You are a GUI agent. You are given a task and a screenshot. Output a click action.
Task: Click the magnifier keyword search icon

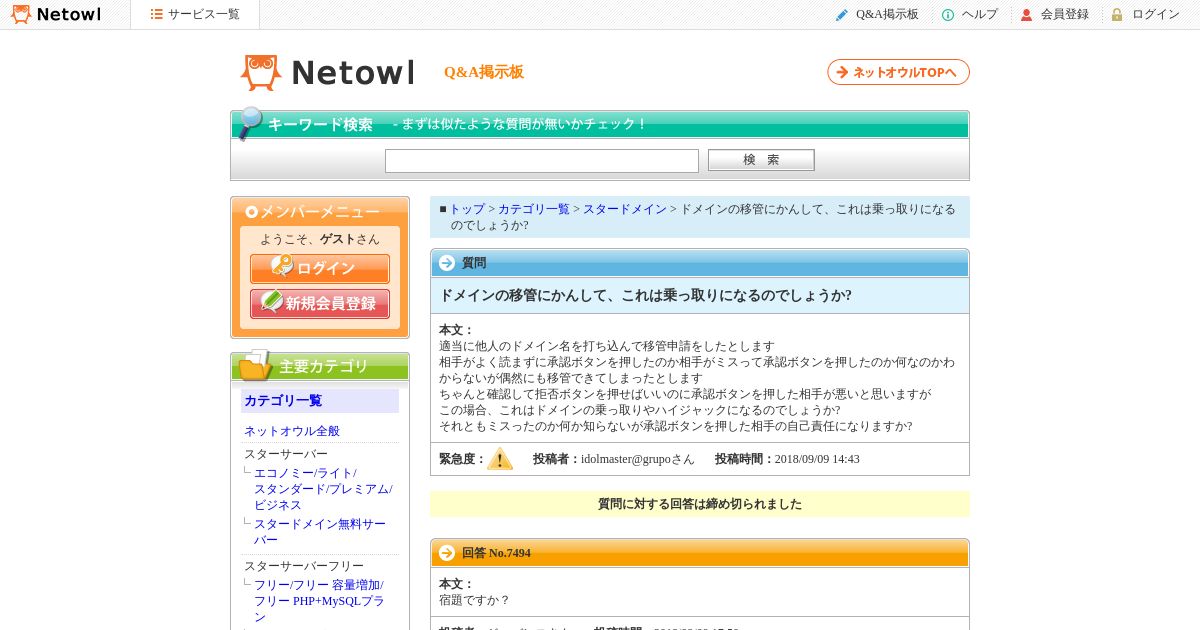pyautogui.click(x=249, y=123)
